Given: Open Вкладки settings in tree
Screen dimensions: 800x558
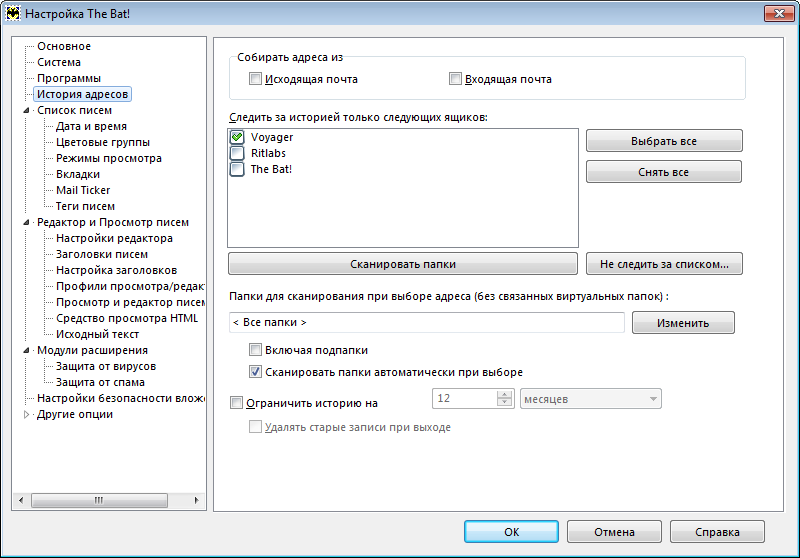Looking at the screenshot, I should 78,174.
